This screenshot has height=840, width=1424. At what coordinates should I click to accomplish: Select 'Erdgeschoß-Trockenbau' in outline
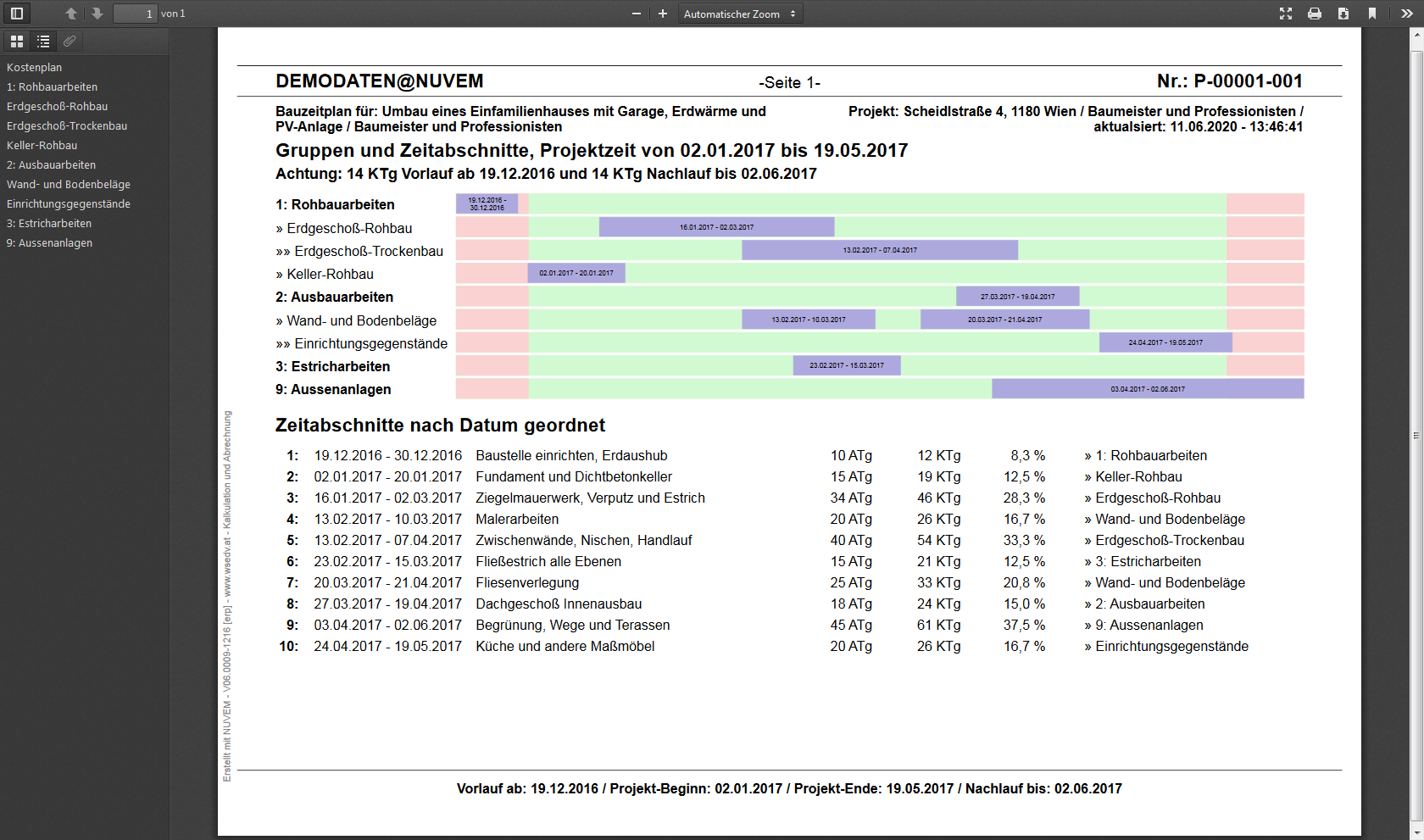tap(67, 126)
